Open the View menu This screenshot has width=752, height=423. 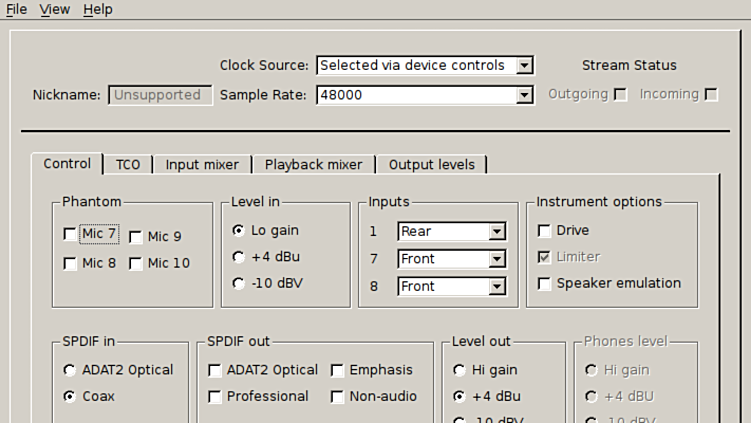[54, 9]
